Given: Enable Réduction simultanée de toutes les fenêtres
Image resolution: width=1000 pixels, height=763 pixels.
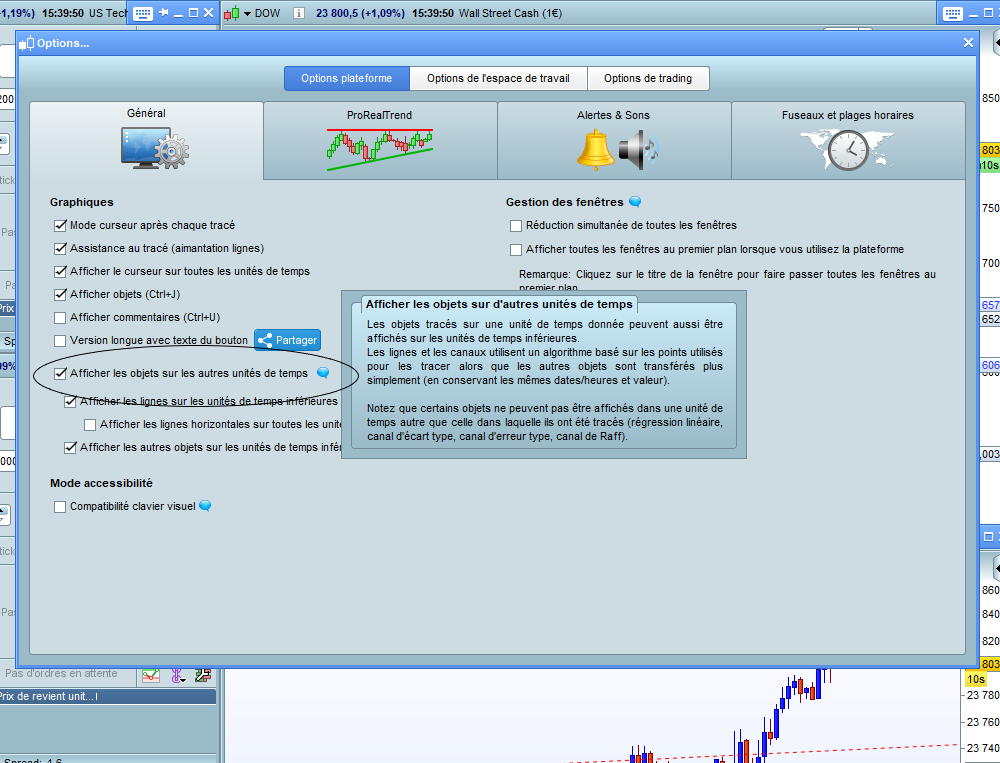Looking at the screenshot, I should [x=516, y=226].
